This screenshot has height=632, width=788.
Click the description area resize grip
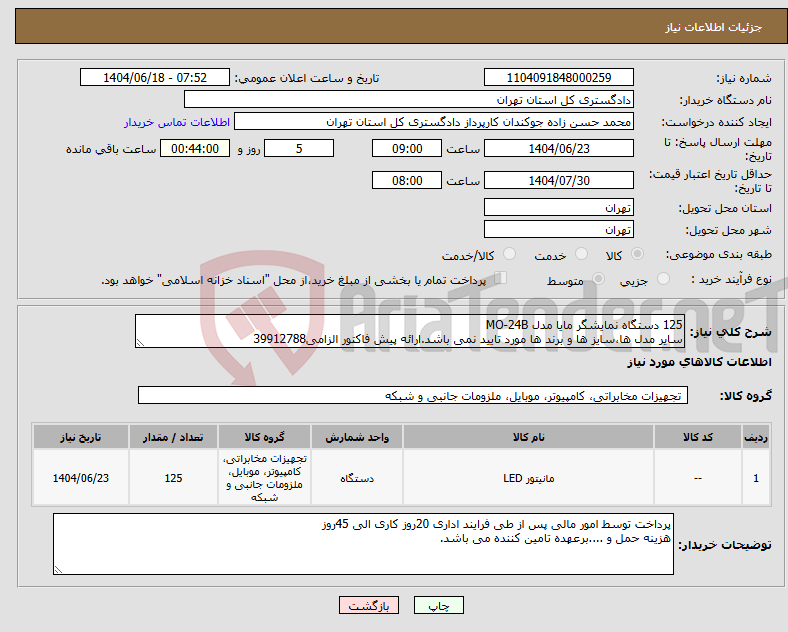click(x=140, y=343)
